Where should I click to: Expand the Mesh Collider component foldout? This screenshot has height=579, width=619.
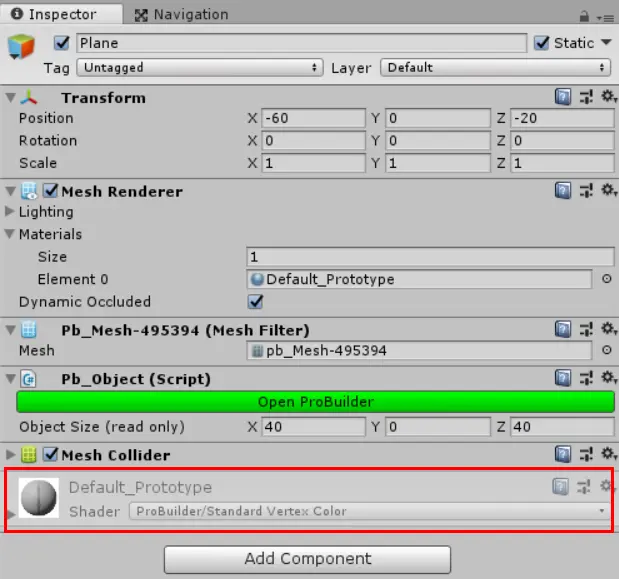click(x=11, y=455)
